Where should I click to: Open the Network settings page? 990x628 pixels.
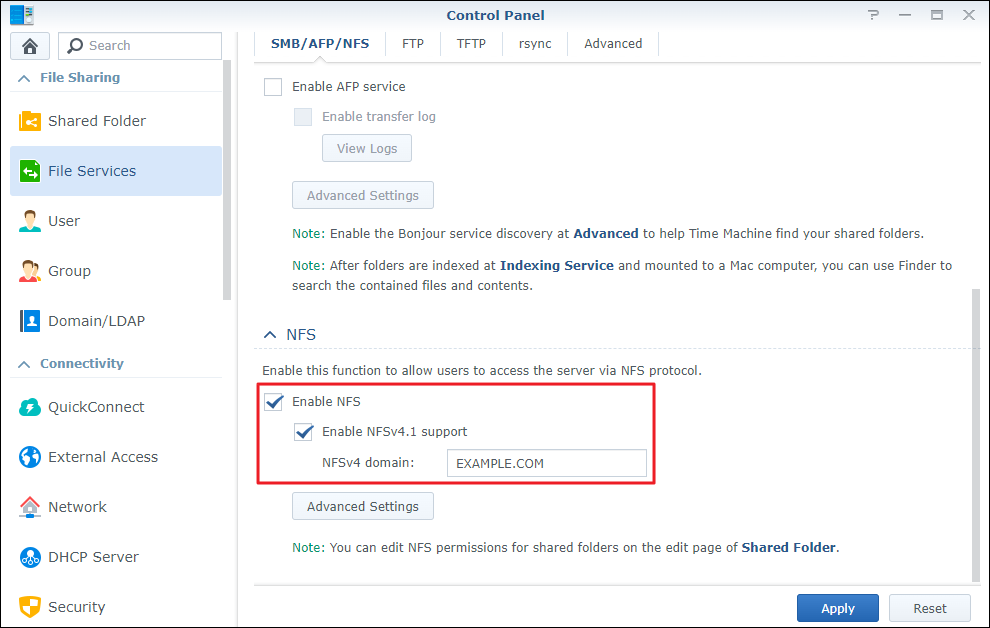pyautogui.click(x=77, y=507)
